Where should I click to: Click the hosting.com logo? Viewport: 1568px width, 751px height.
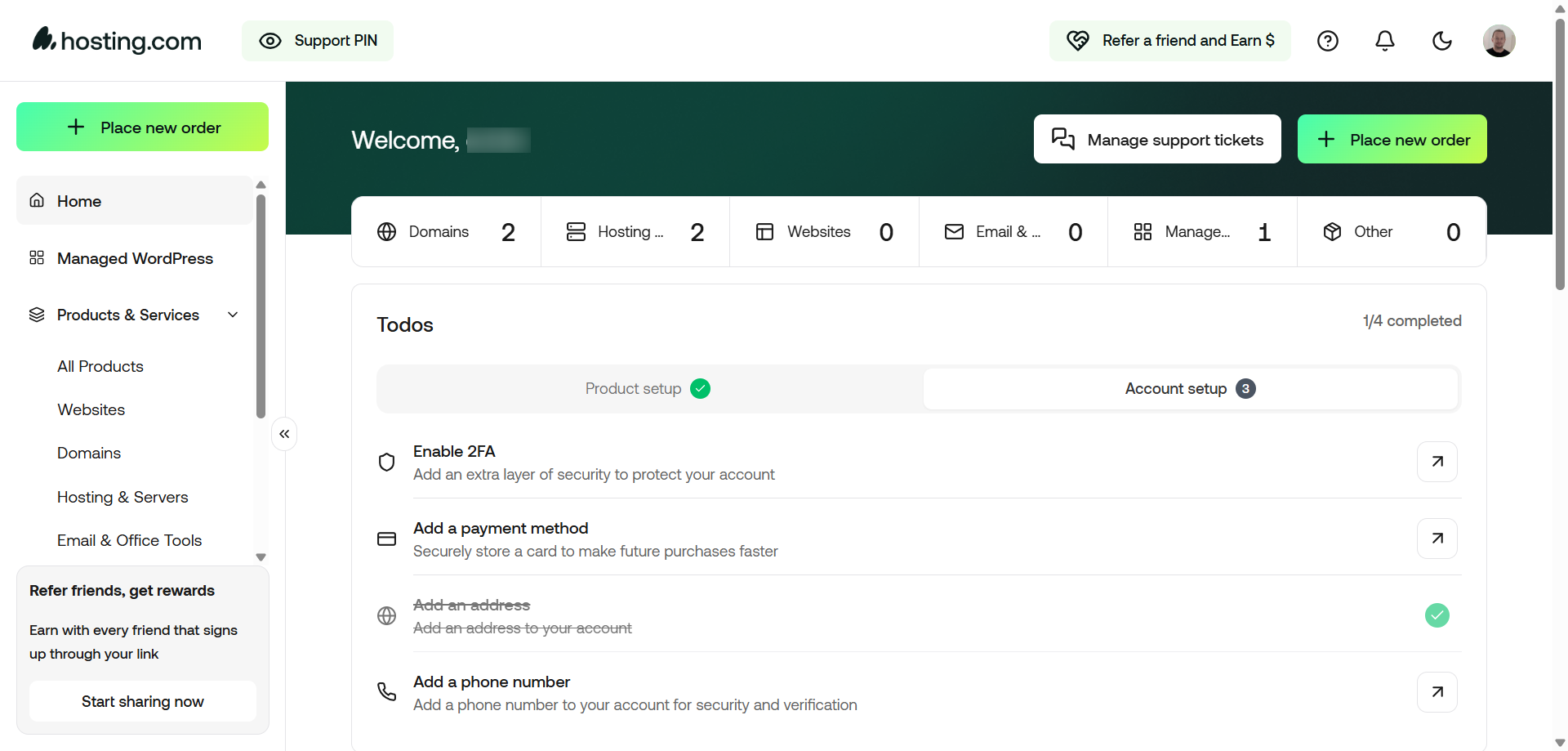[117, 40]
